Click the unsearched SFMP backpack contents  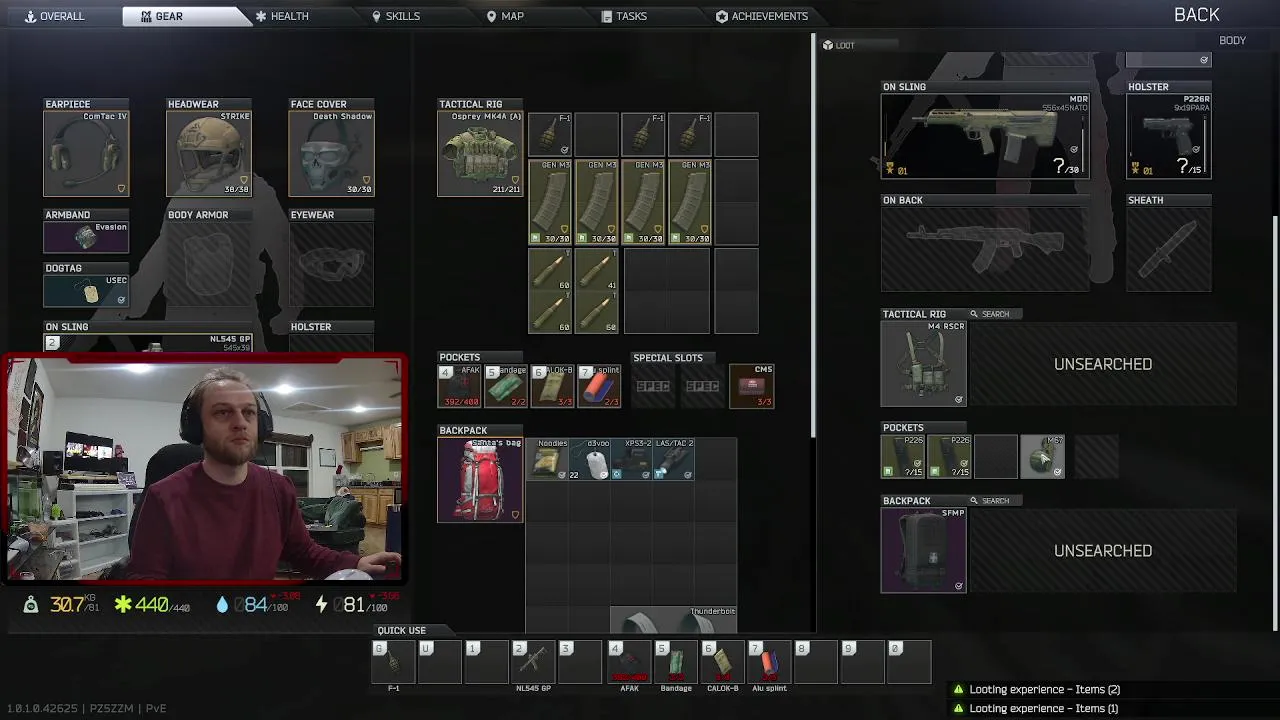[1103, 551]
